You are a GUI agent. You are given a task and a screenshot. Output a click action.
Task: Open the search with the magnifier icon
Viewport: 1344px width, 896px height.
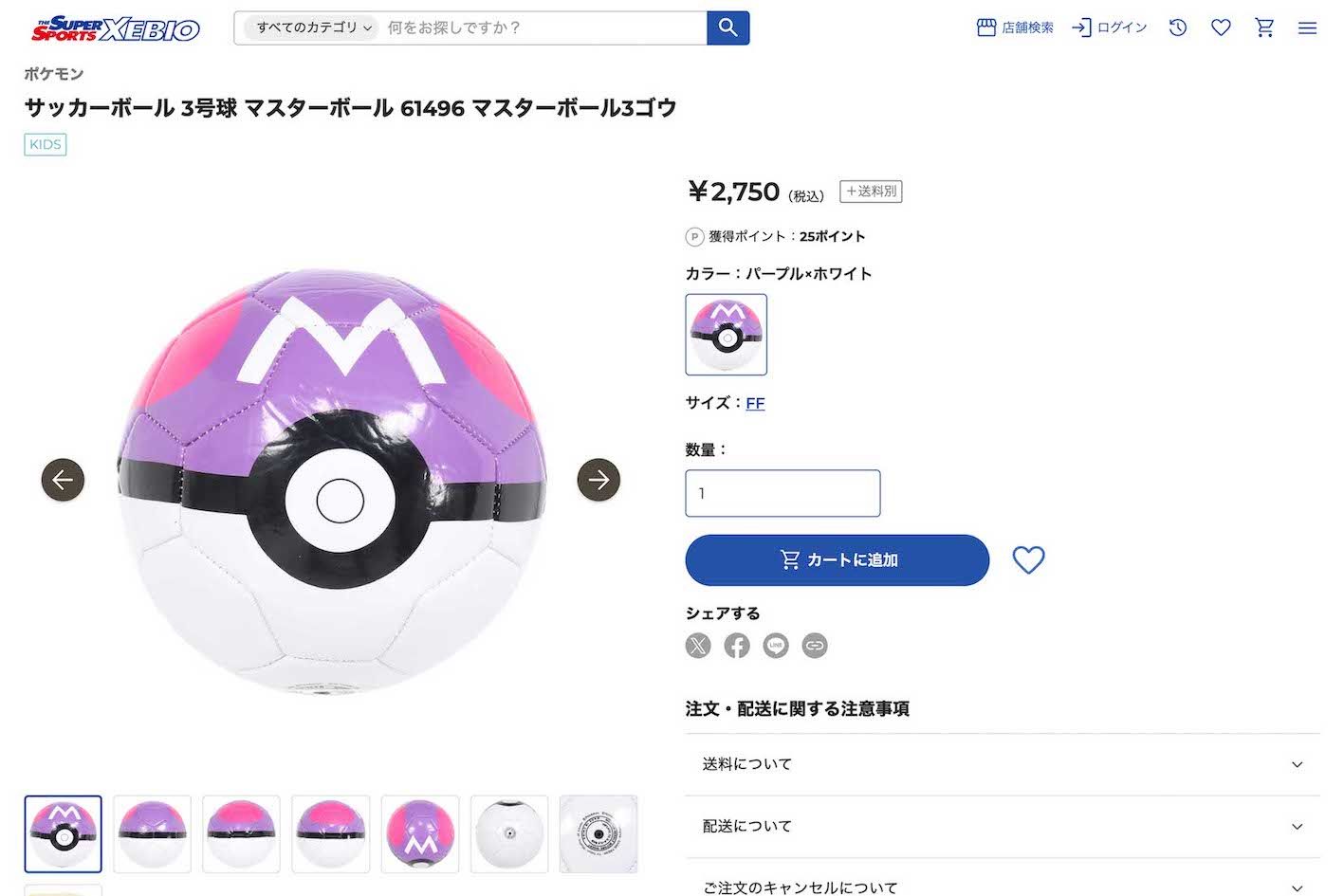[727, 28]
